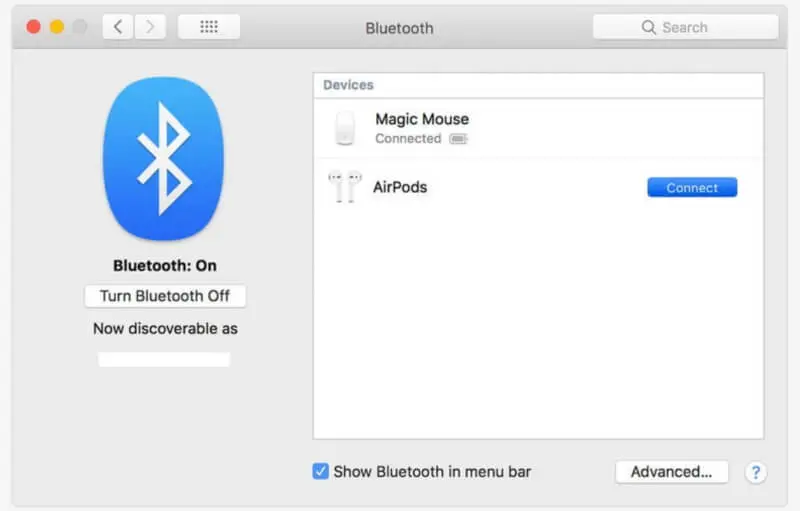Select the AirPods row name
Image resolution: width=800 pixels, height=511 pixels.
[400, 187]
